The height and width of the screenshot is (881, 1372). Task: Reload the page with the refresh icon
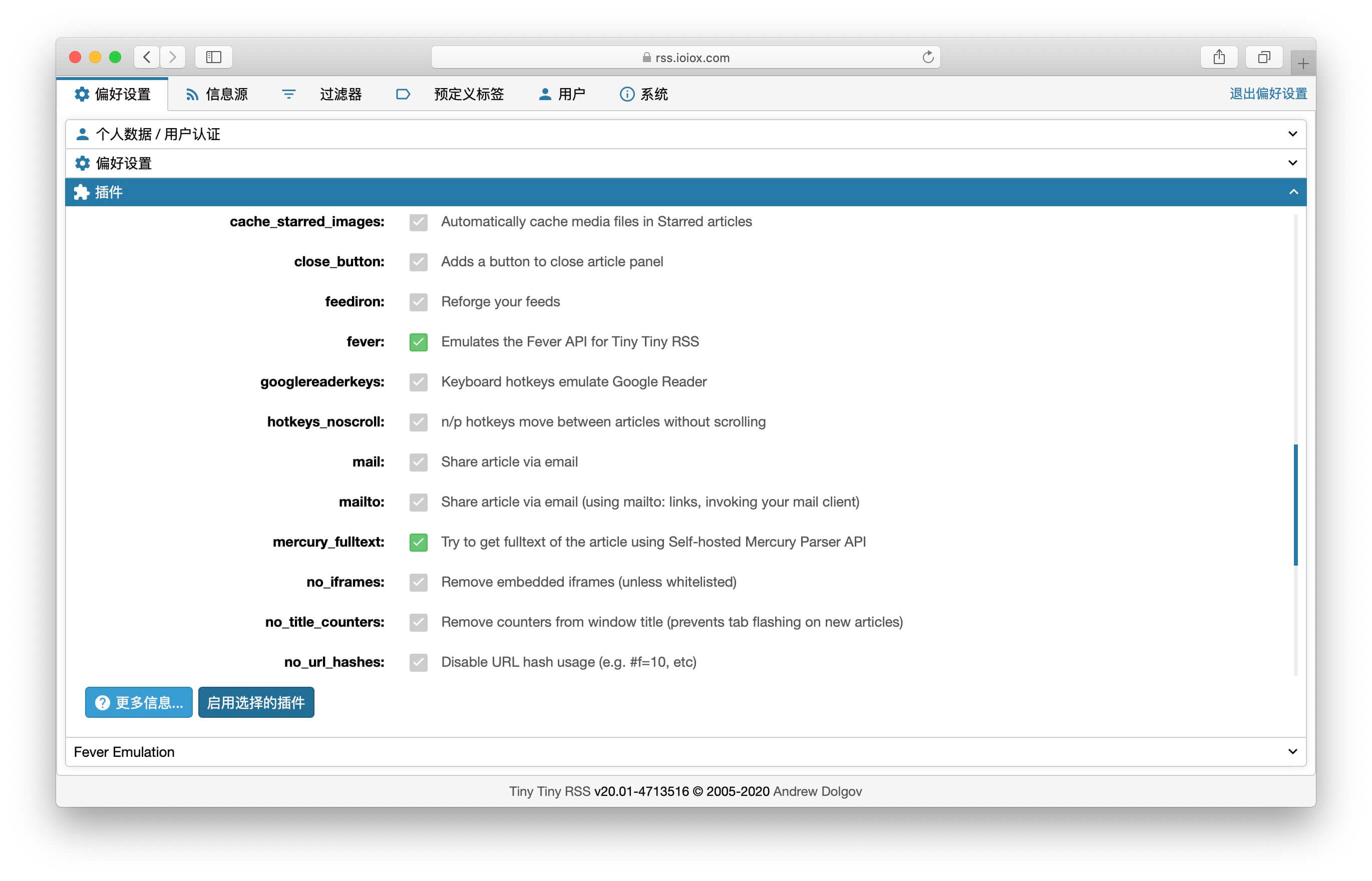tap(927, 57)
